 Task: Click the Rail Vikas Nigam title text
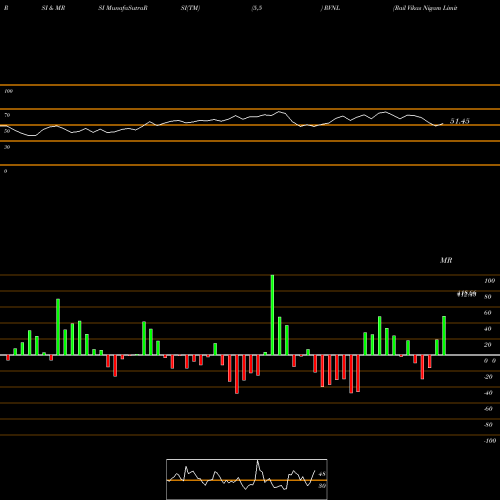tap(426, 8)
